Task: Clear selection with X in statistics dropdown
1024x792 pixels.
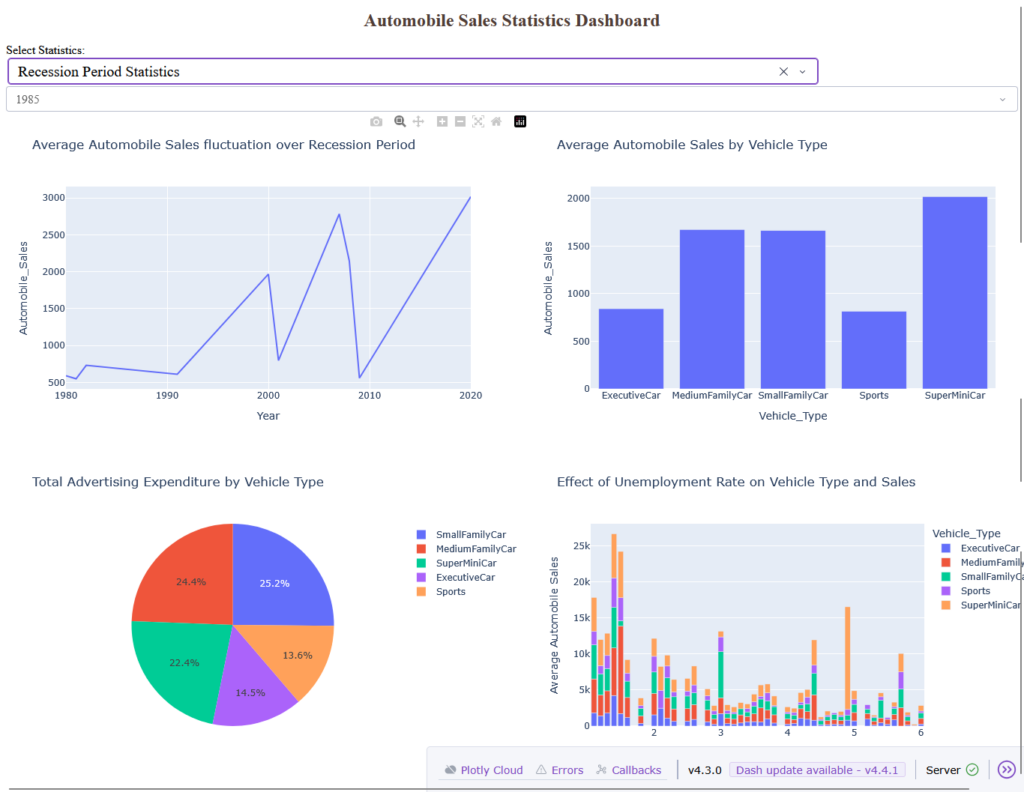Action: [x=784, y=72]
